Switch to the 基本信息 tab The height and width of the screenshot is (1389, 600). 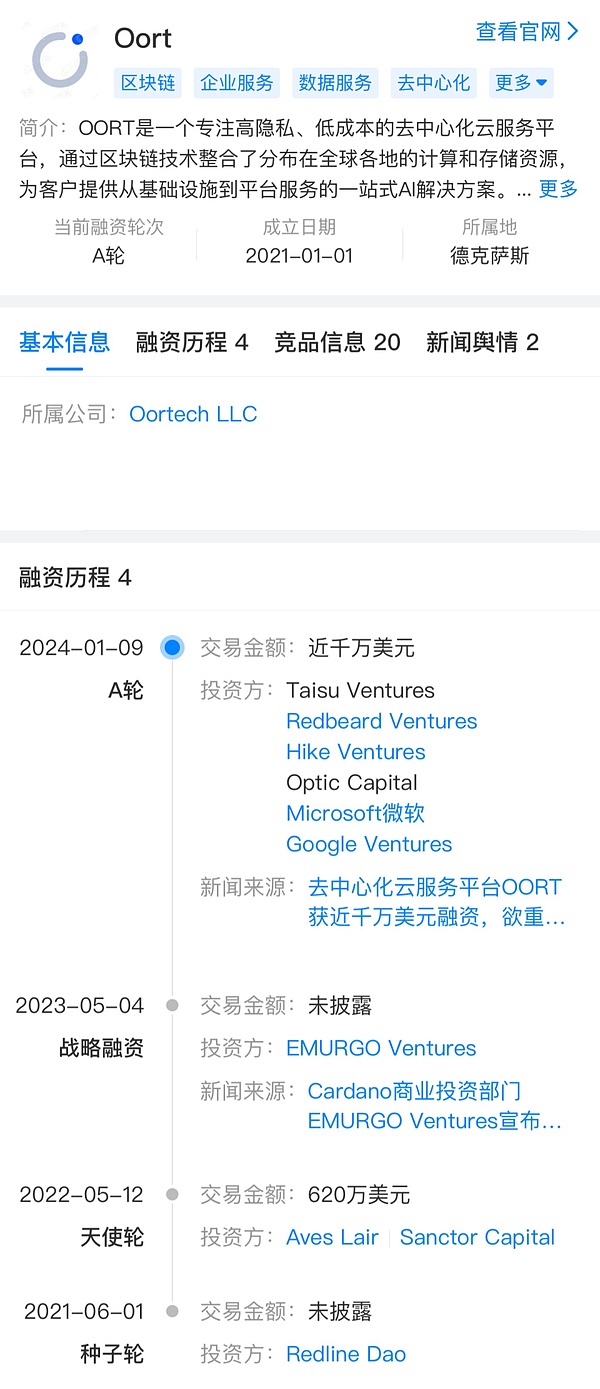click(x=64, y=343)
